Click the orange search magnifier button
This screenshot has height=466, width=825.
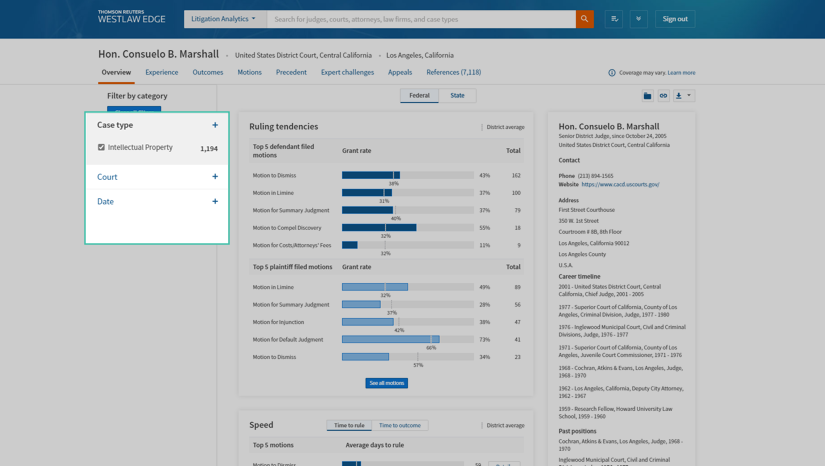coord(584,19)
